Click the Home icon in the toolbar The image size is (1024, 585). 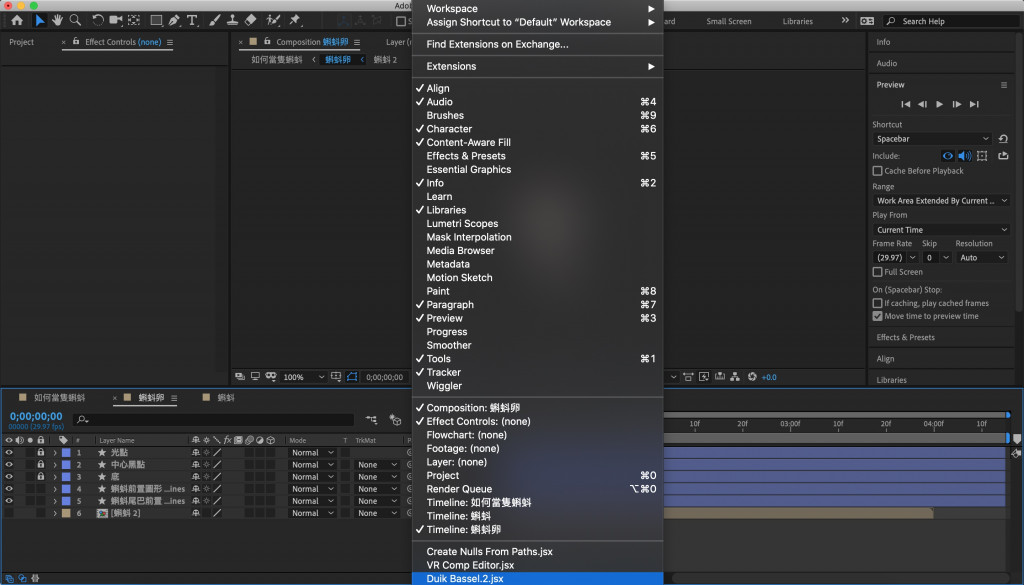pyautogui.click(x=17, y=20)
